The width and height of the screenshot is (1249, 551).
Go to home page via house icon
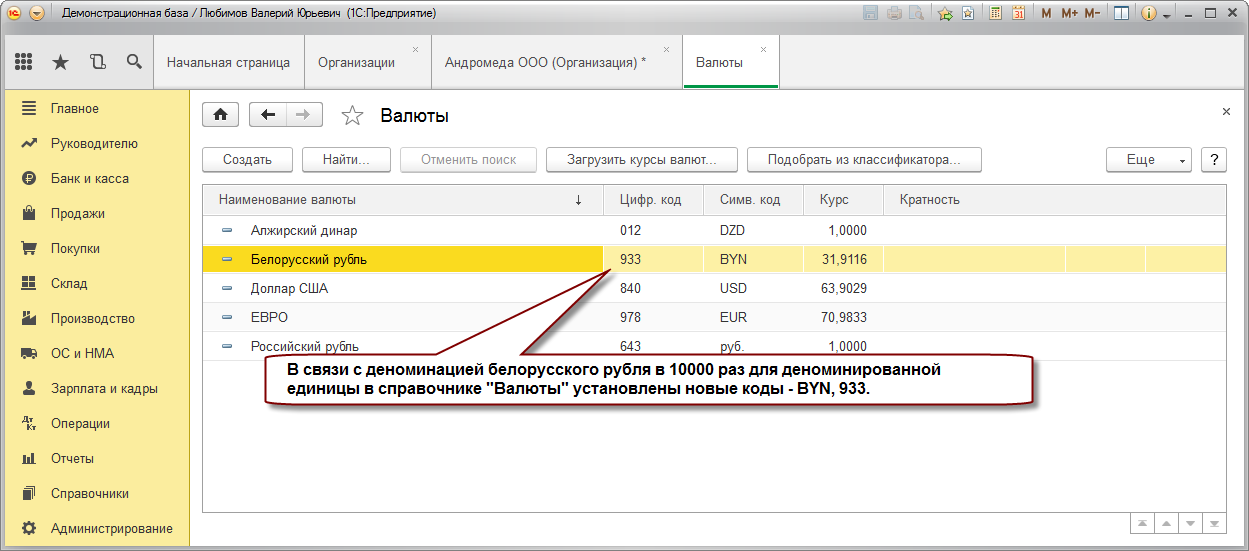(x=220, y=114)
